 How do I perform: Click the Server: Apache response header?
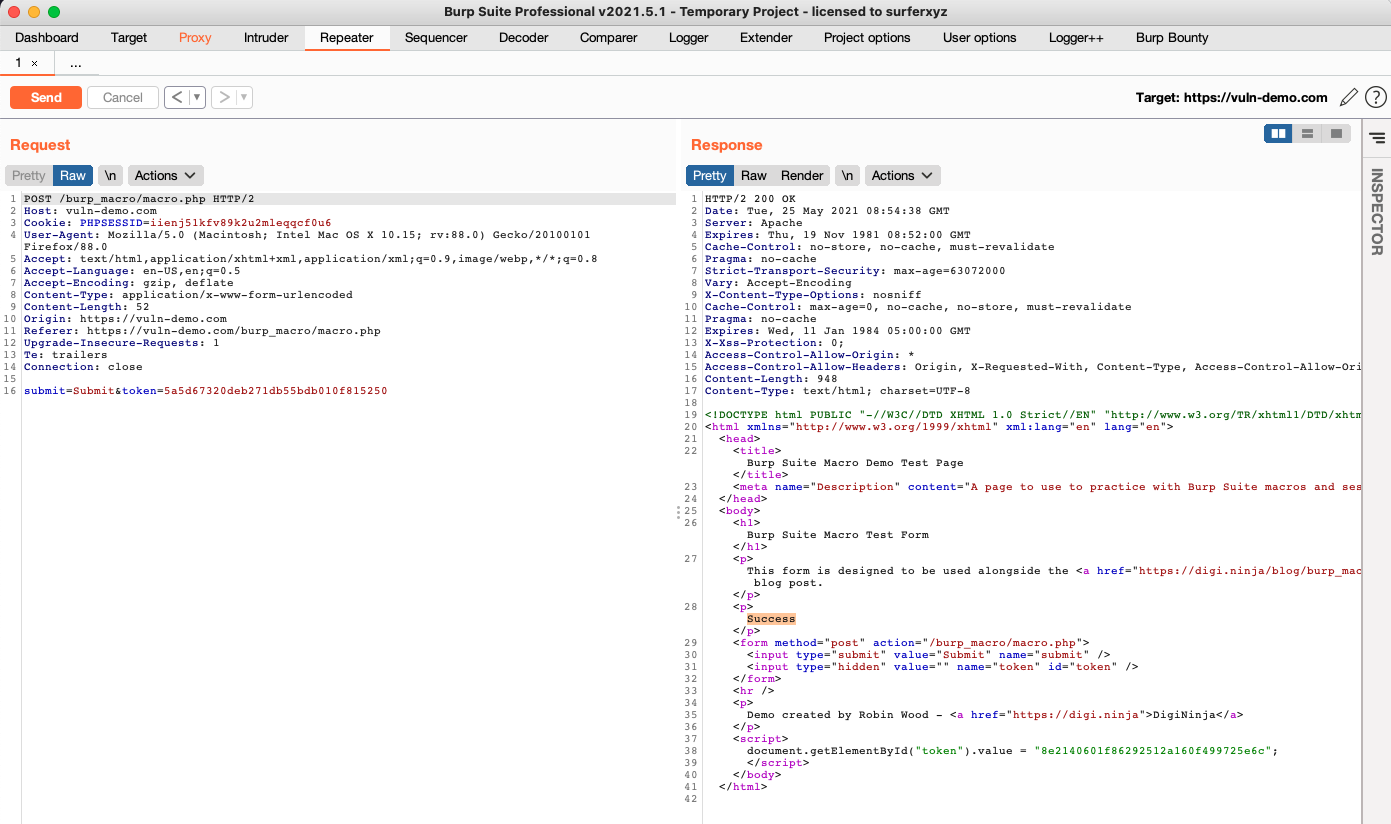(x=753, y=223)
